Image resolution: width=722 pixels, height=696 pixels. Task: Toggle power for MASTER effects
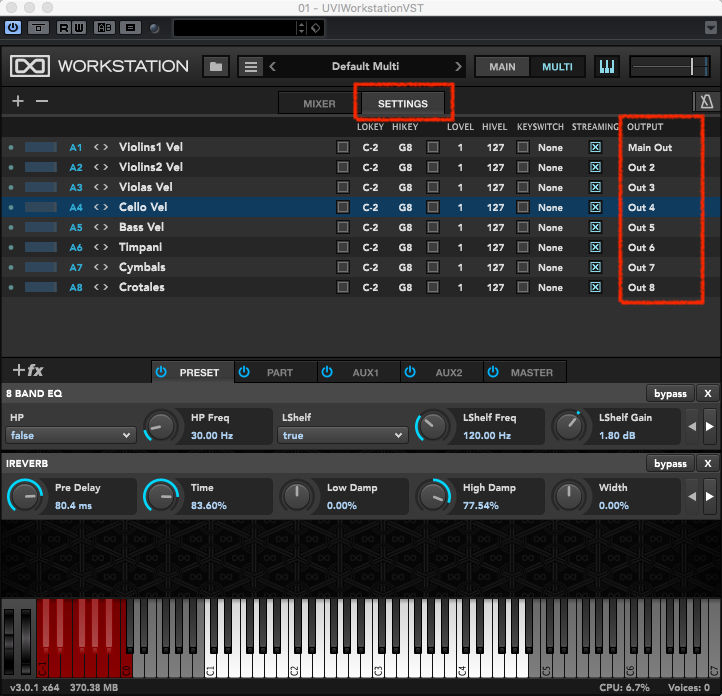tap(493, 372)
